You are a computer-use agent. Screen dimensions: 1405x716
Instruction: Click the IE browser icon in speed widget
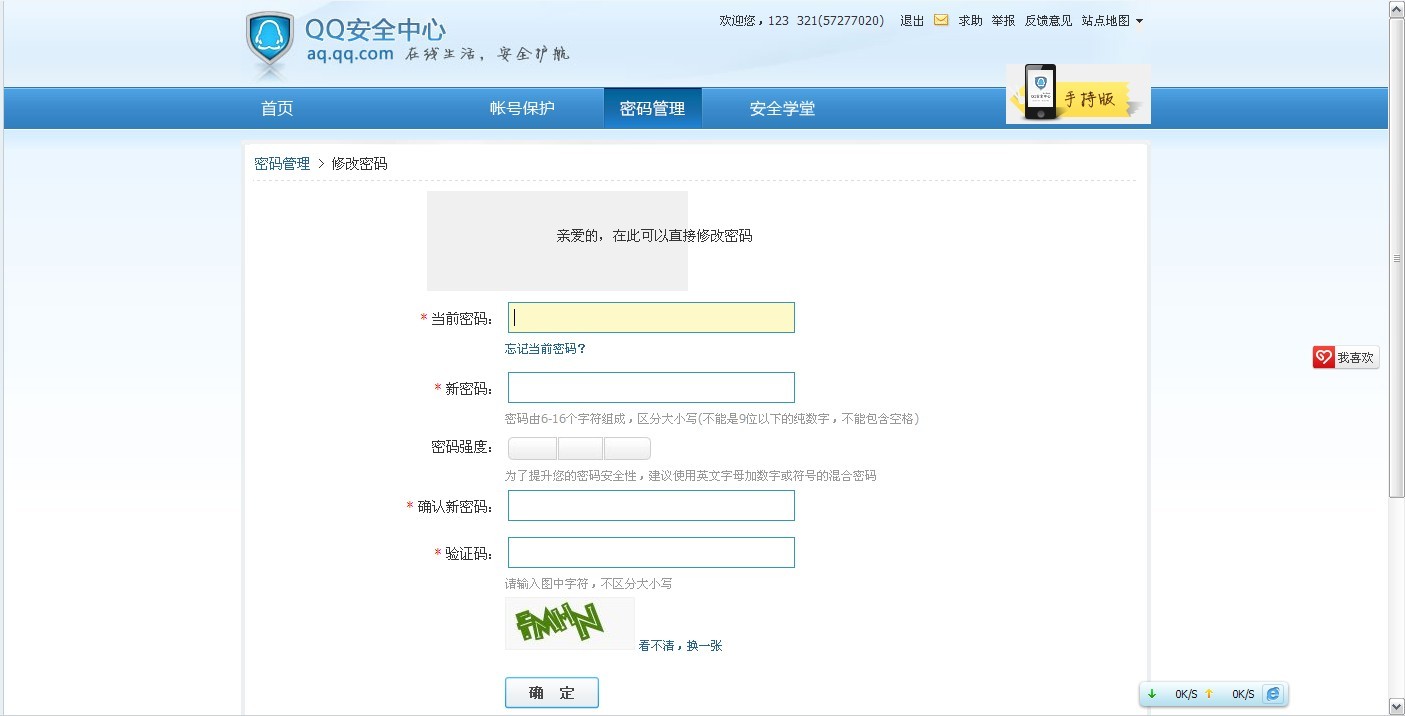pos(1272,694)
